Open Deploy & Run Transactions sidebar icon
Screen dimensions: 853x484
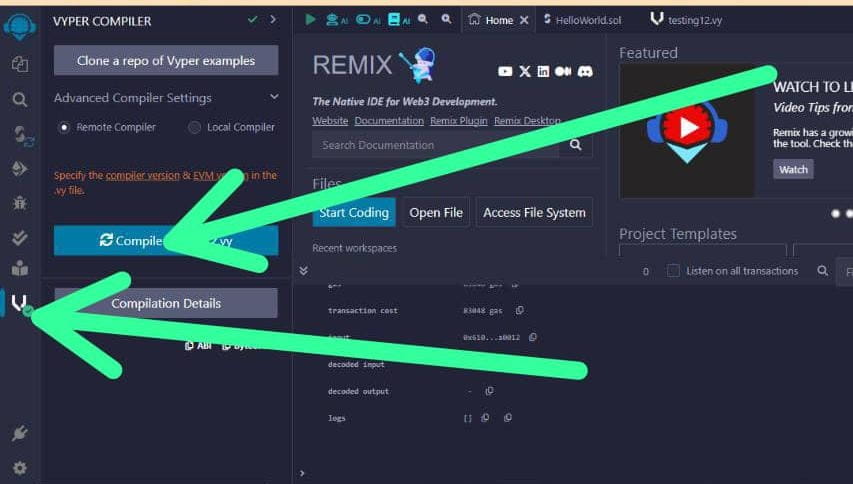tap(19, 169)
